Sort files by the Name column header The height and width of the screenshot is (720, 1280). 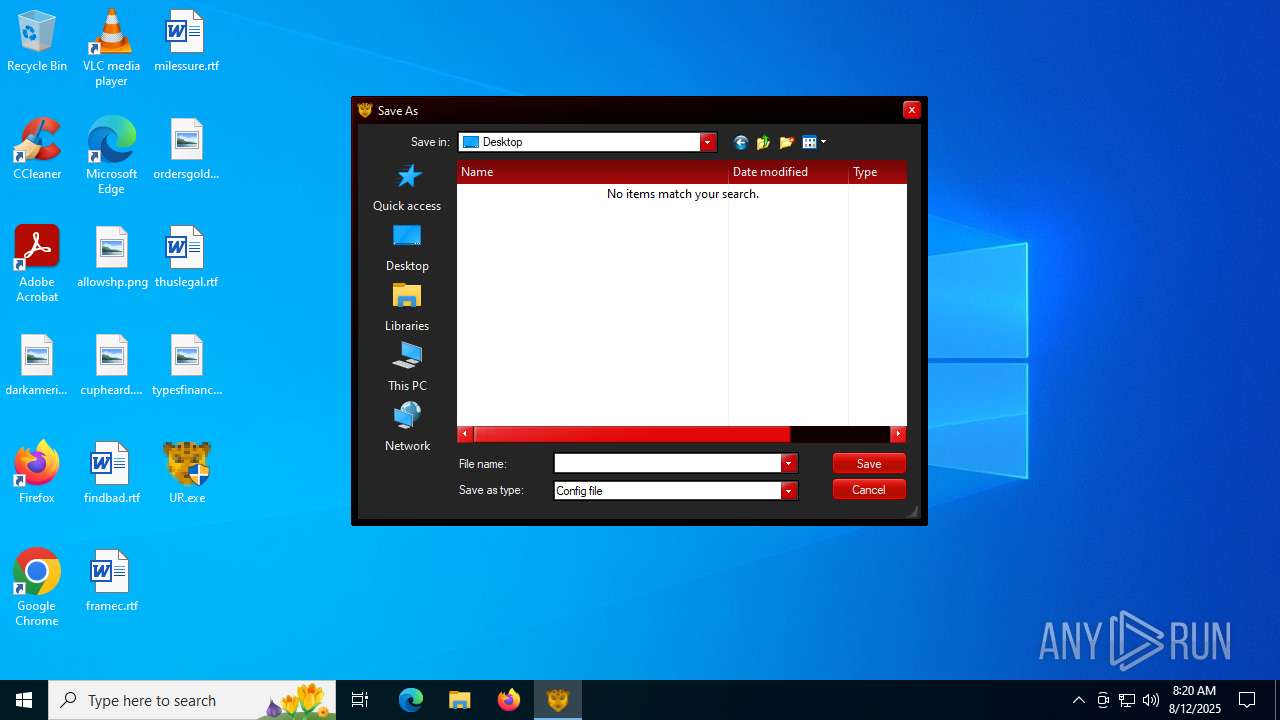pos(593,172)
